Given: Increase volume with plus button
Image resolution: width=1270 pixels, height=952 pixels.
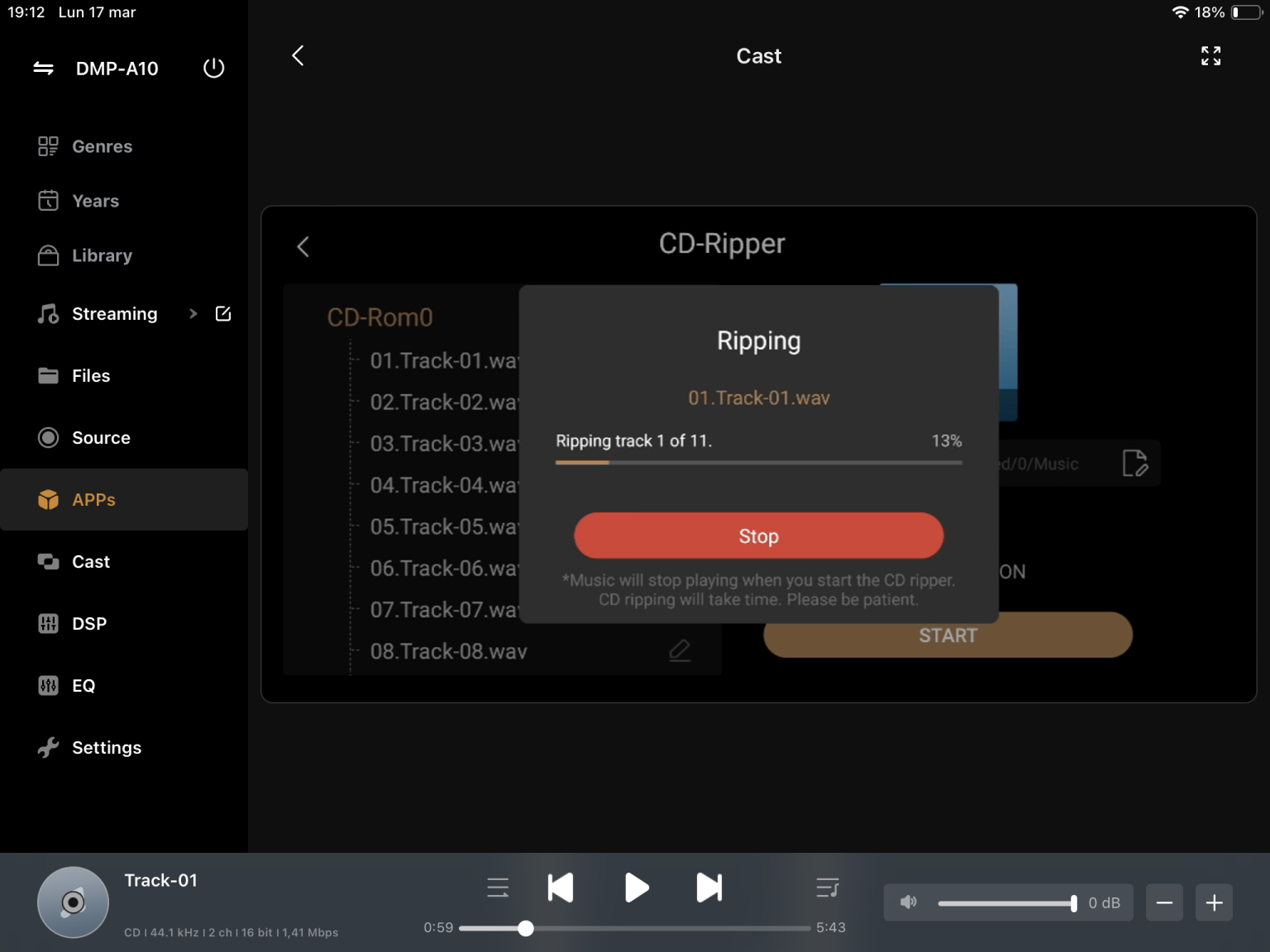Looking at the screenshot, I should [1215, 902].
